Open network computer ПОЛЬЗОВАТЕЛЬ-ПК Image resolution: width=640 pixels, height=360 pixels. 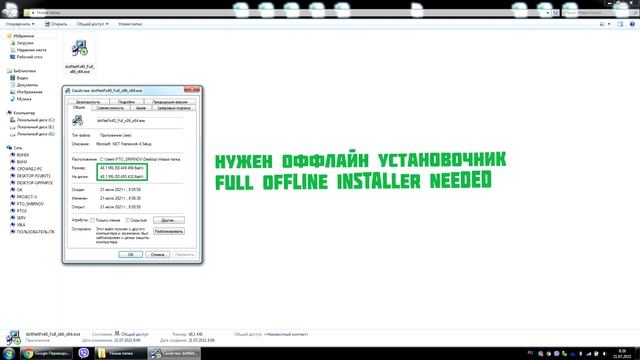coord(35,231)
